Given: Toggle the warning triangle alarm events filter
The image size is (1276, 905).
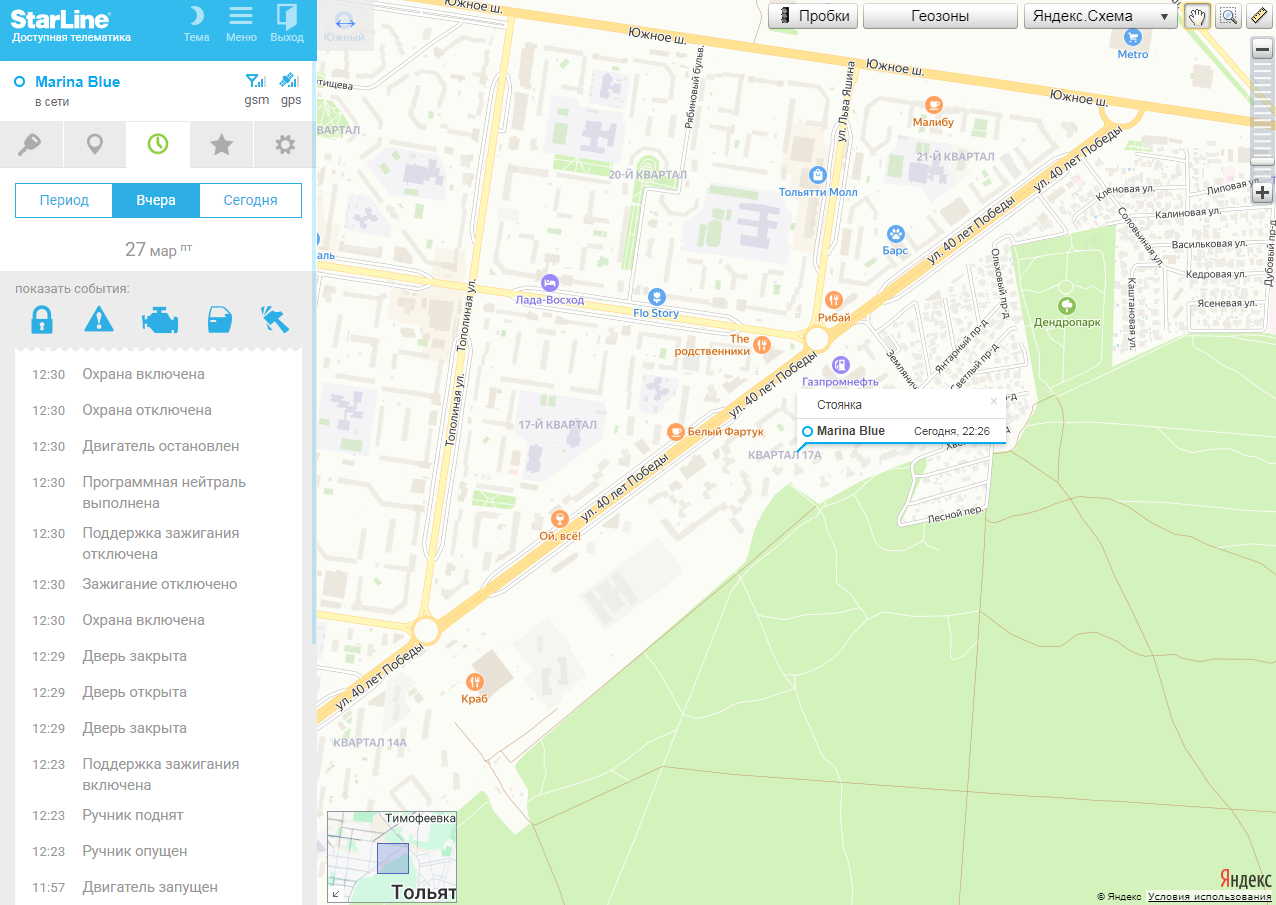Looking at the screenshot, I should point(99,319).
